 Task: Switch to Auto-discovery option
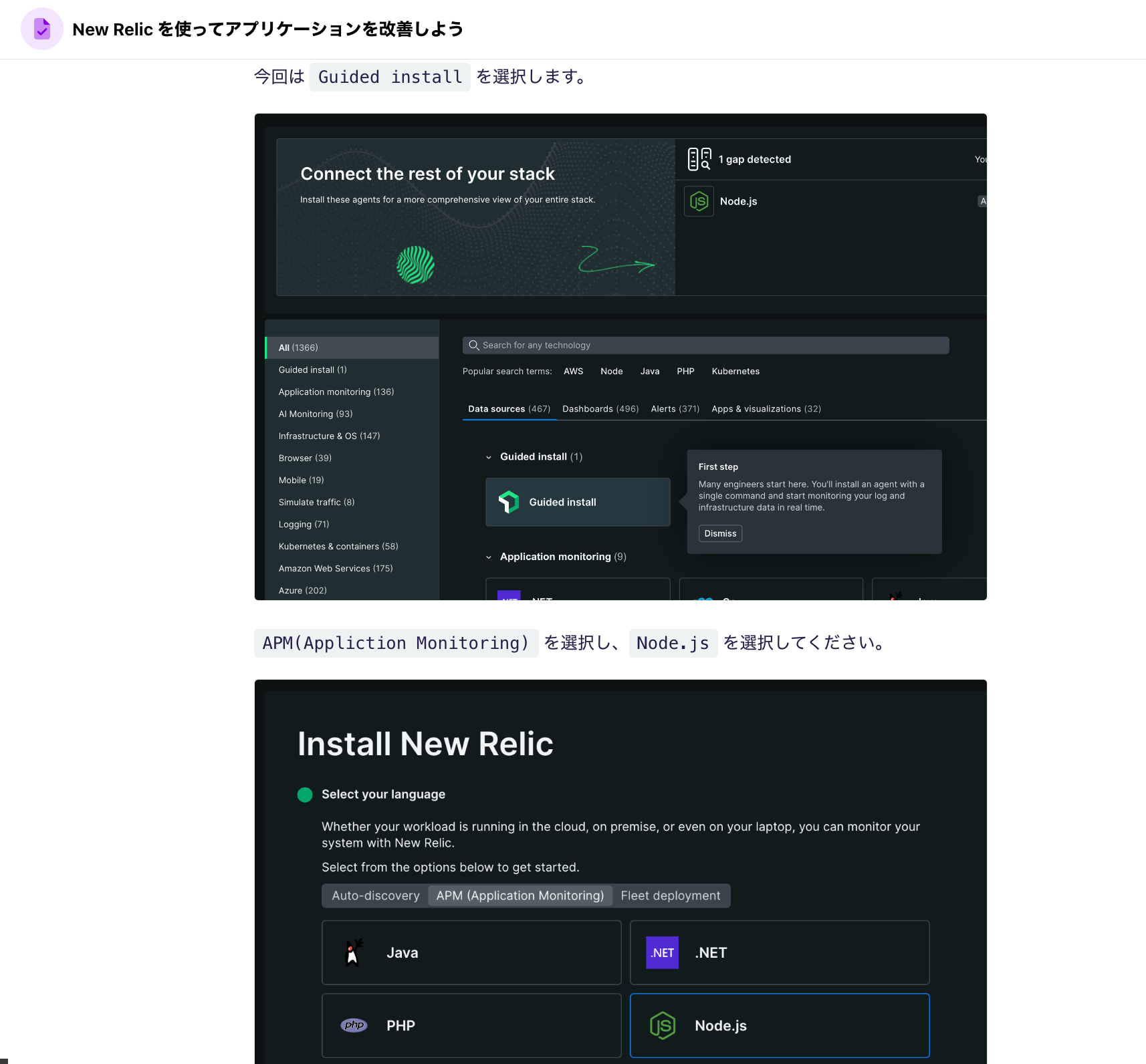coord(376,896)
